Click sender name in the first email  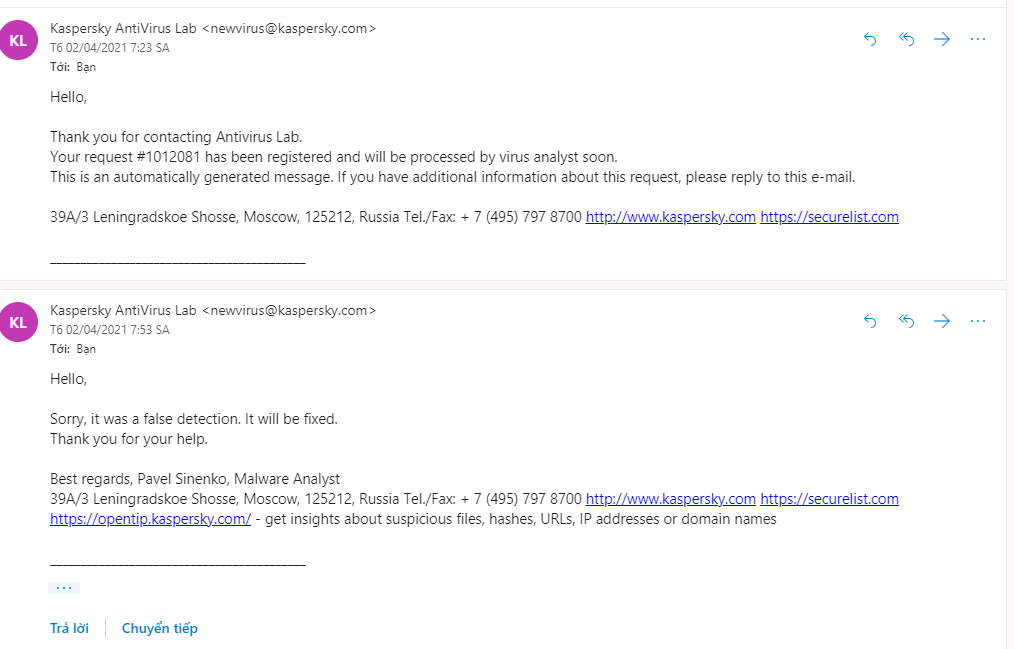[123, 29]
